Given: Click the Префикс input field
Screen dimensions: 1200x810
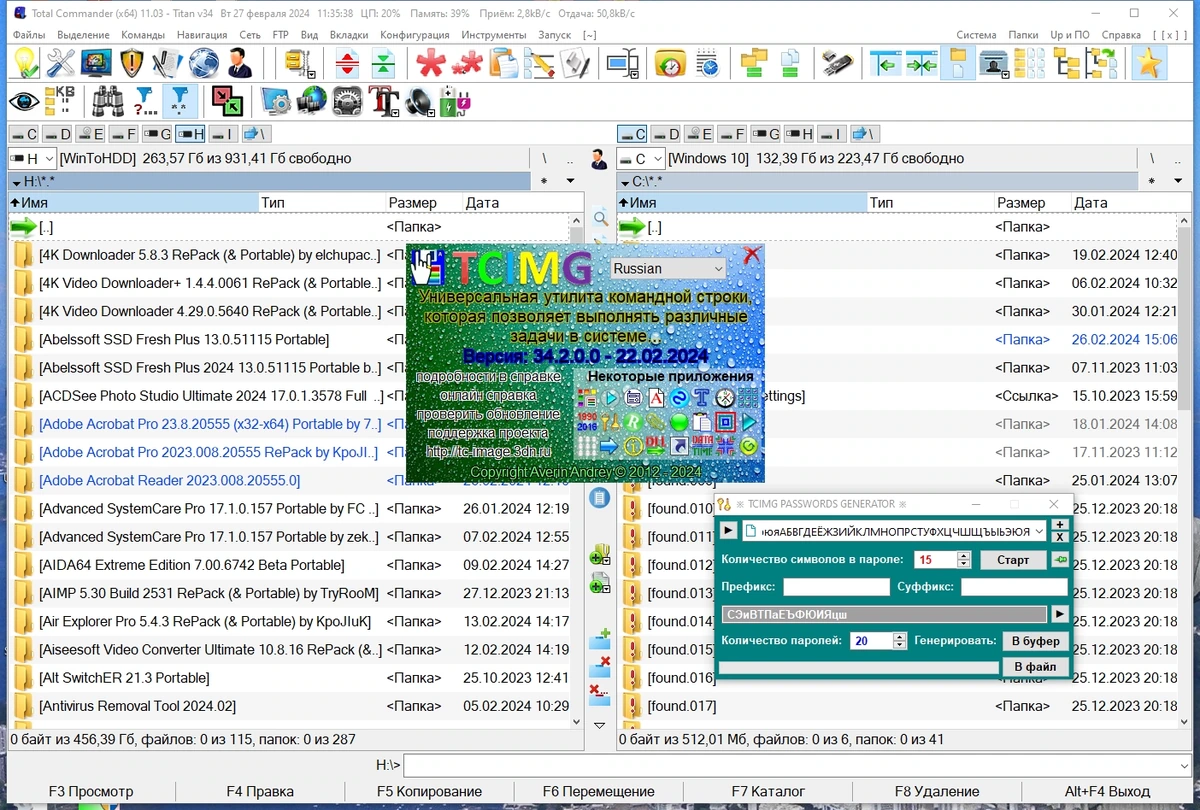Looking at the screenshot, I should (x=836, y=587).
